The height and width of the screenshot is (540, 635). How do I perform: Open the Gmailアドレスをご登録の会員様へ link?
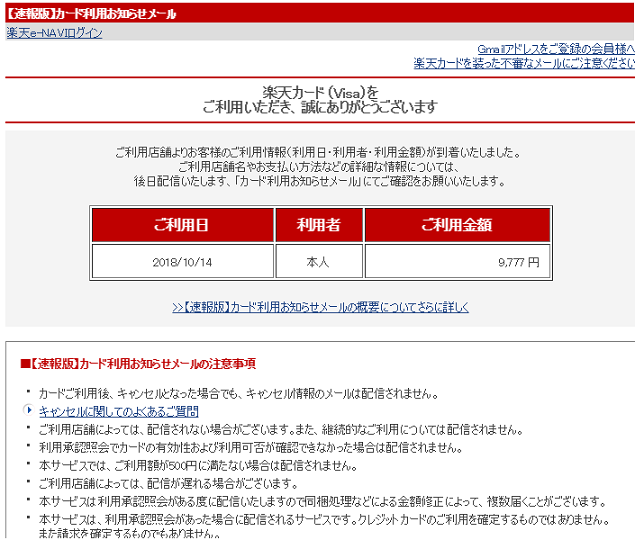point(556,49)
